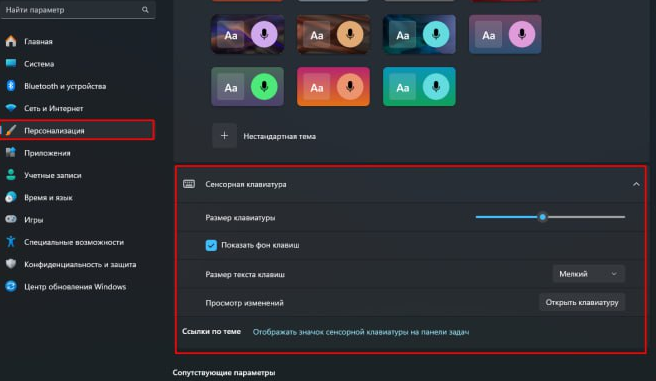Click the plus icon for Нестандартная тема
The image size is (656, 381).
[x=224, y=136]
